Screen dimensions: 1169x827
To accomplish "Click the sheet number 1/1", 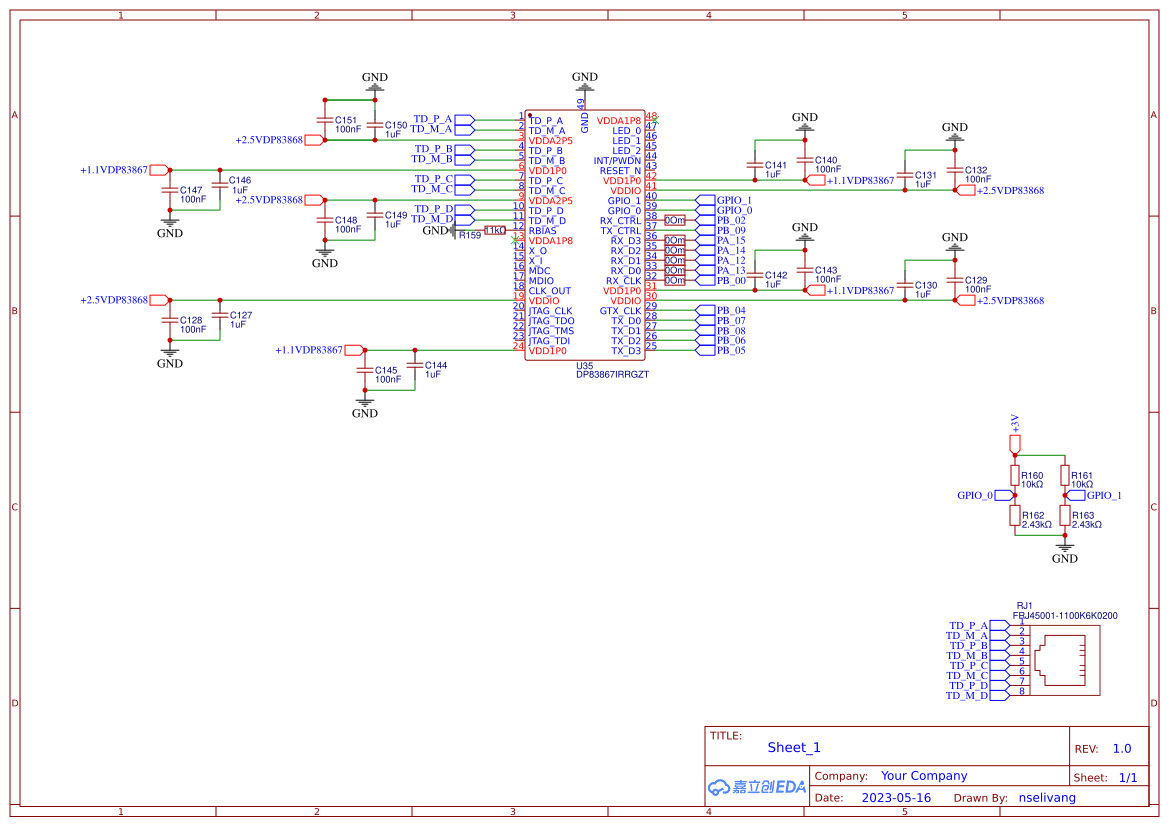I will point(1128,778).
